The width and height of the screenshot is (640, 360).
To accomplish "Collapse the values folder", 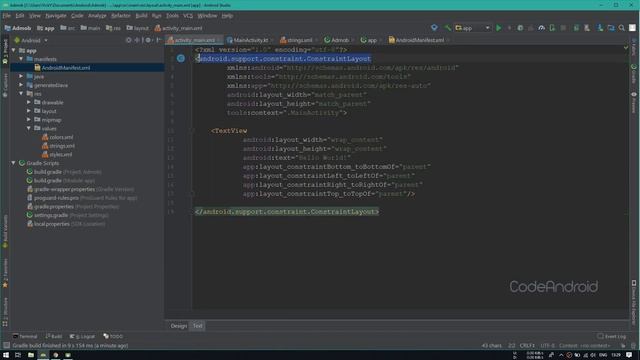I will [29, 128].
